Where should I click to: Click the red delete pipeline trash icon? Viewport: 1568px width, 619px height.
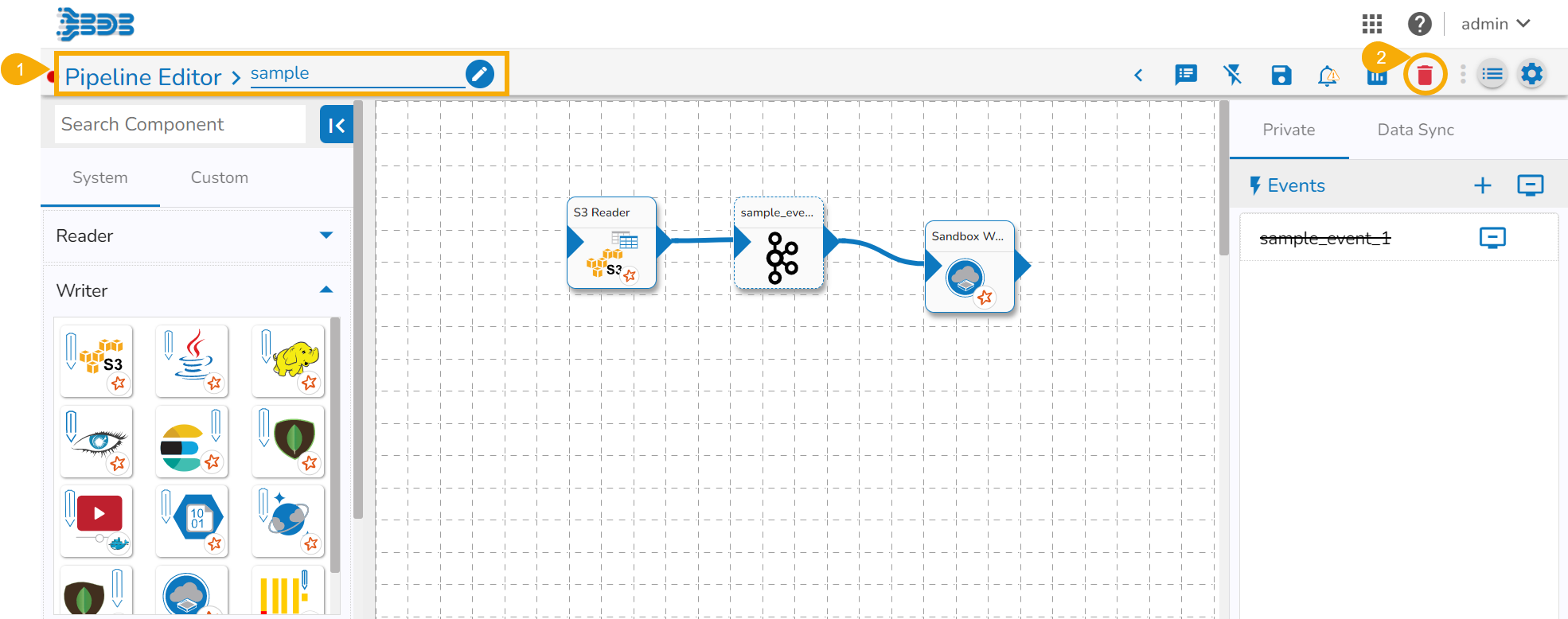pyautogui.click(x=1425, y=76)
